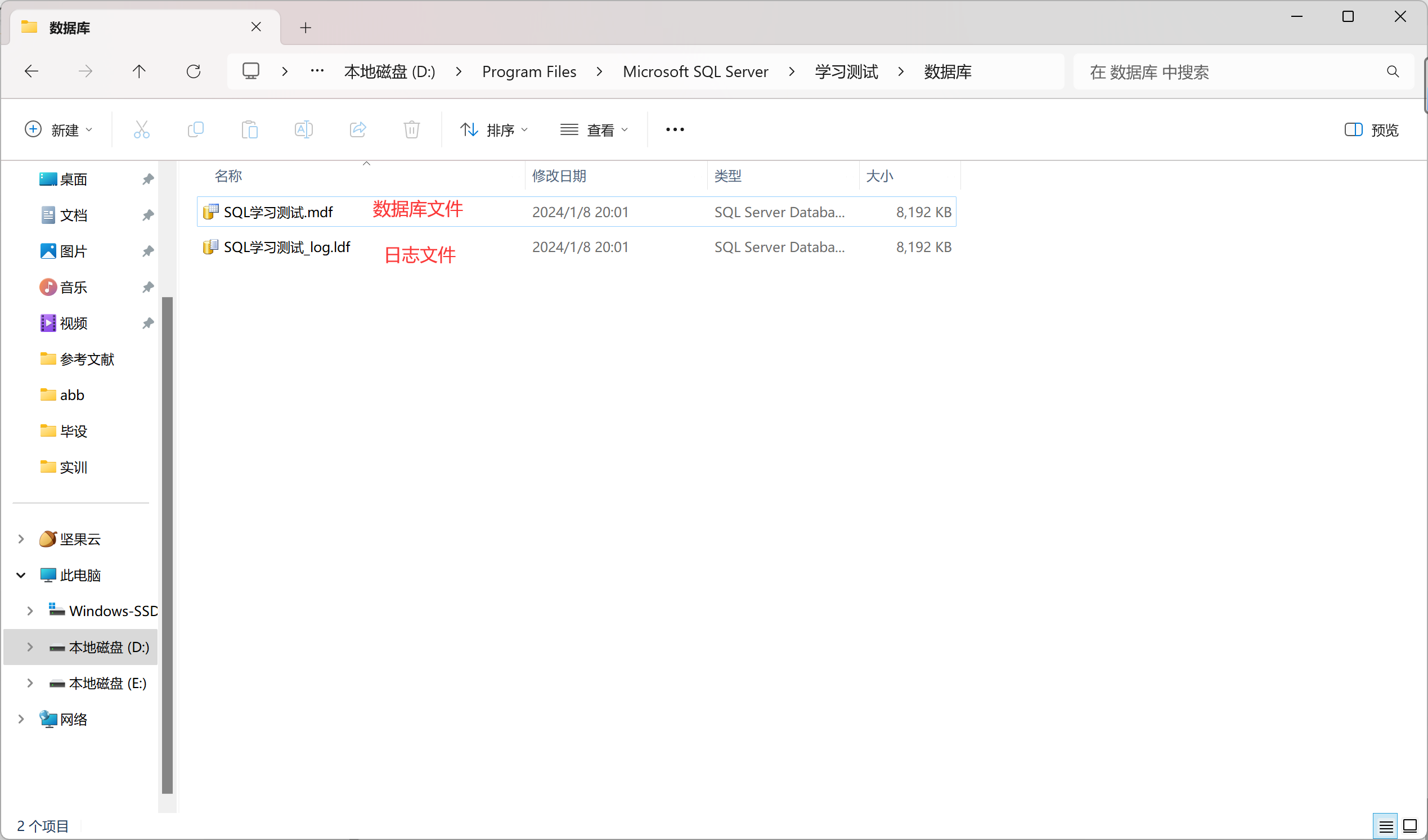Switch to large thumbnails view in status bar
This screenshot has width=1428, height=840.
(1409, 826)
